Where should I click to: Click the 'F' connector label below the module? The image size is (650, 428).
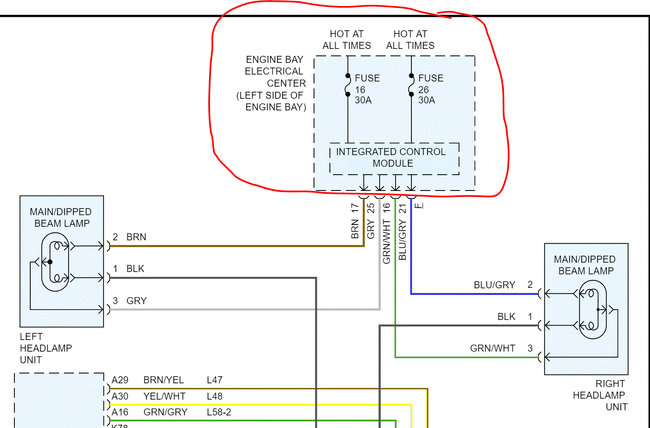coord(420,205)
